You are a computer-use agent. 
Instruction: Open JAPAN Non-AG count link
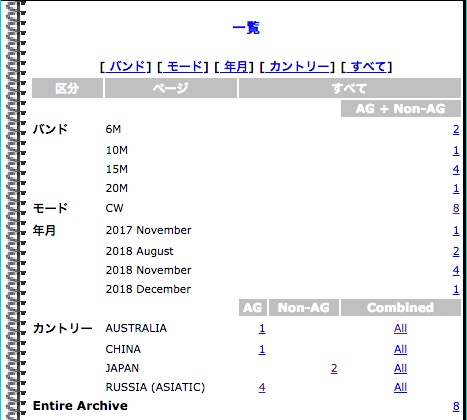tap(334, 368)
